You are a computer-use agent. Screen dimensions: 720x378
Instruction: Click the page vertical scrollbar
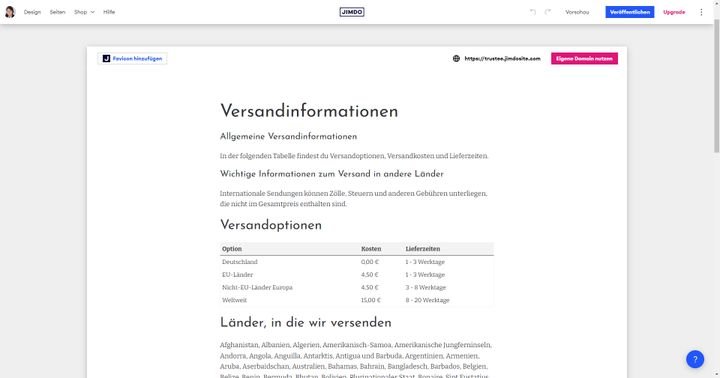click(716, 87)
